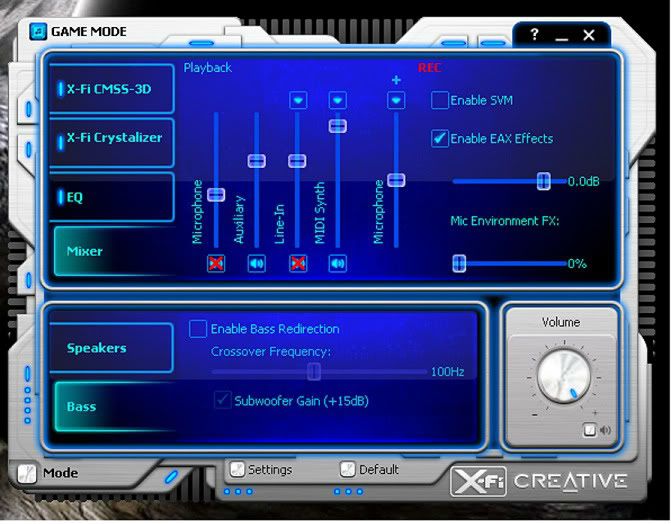
Task: Click the X-Fi logo
Action: click(x=478, y=481)
